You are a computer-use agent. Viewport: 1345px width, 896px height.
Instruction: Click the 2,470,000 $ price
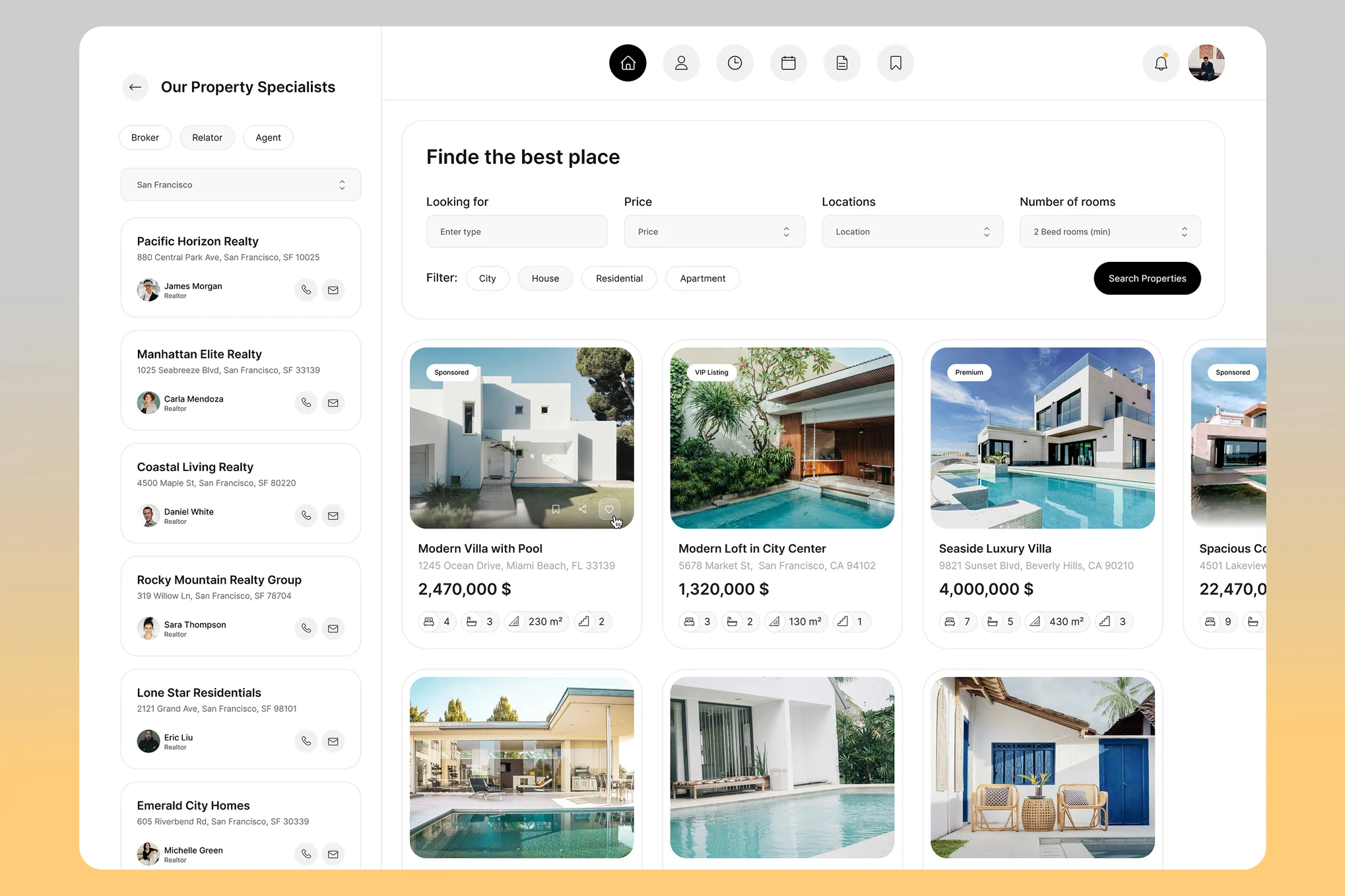pos(465,589)
